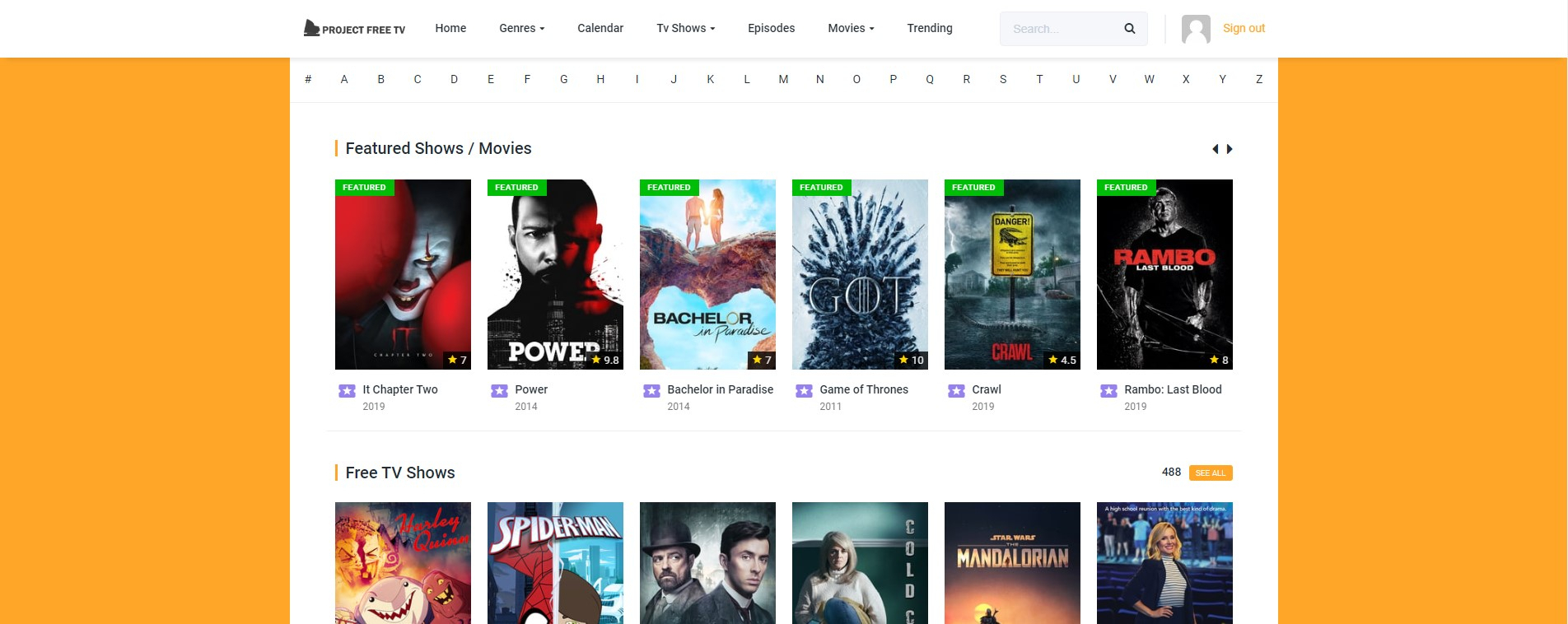
Task: Click SEE ALL button for Free TV Shows
Action: pyautogui.click(x=1211, y=473)
